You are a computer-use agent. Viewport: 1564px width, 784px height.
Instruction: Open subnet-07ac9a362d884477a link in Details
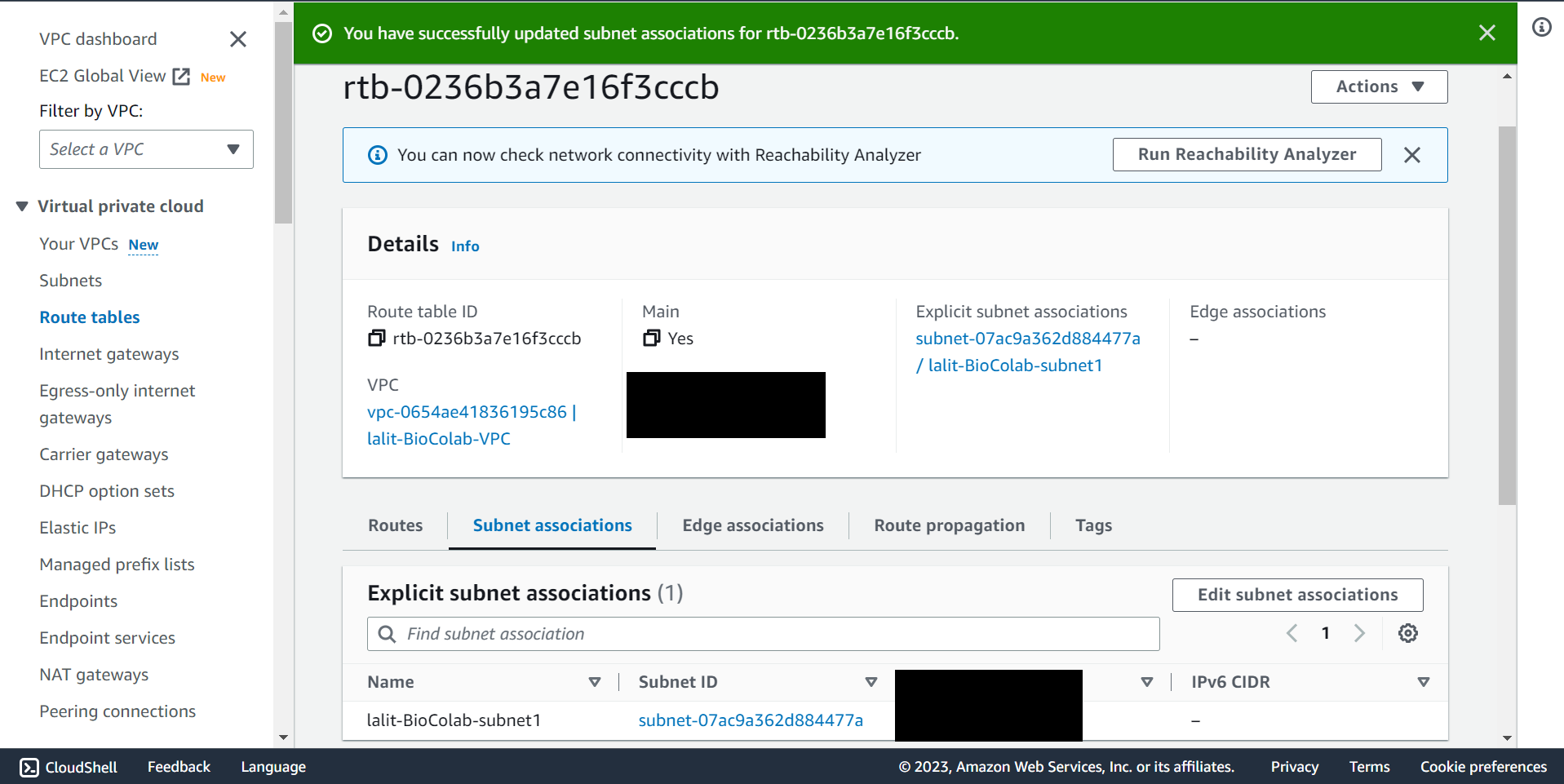tap(1028, 352)
